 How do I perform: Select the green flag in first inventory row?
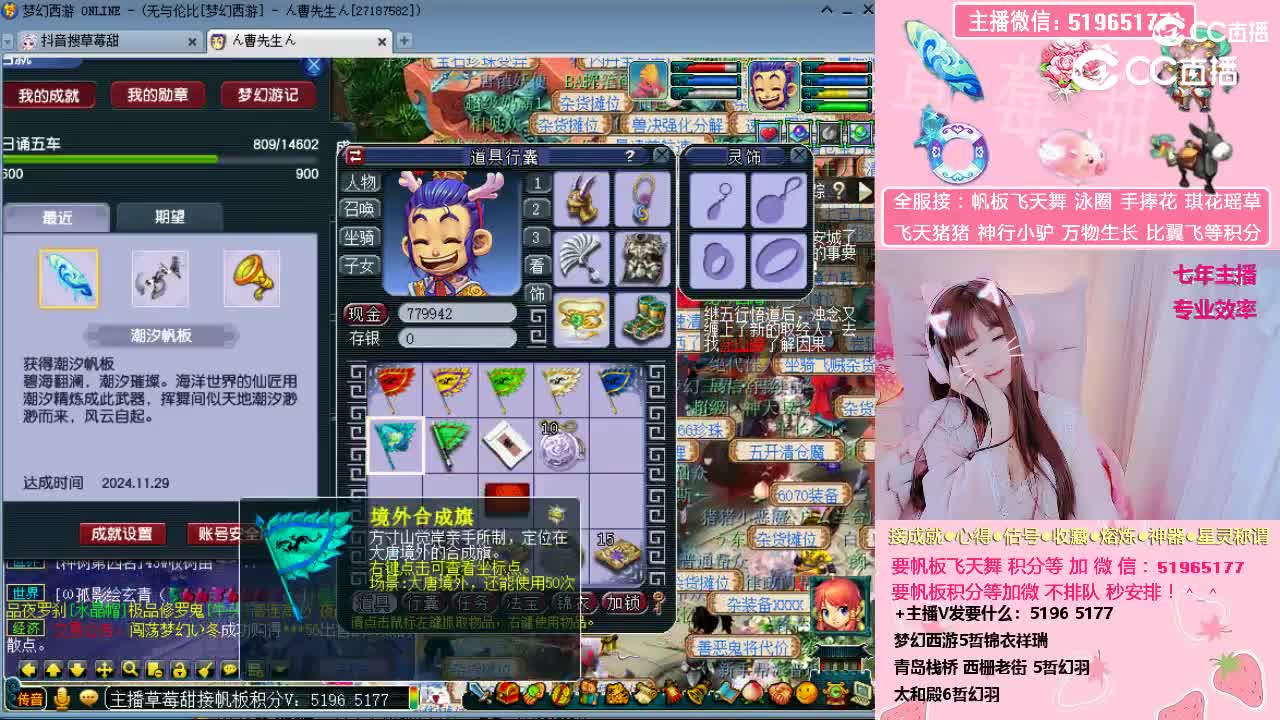click(505, 390)
